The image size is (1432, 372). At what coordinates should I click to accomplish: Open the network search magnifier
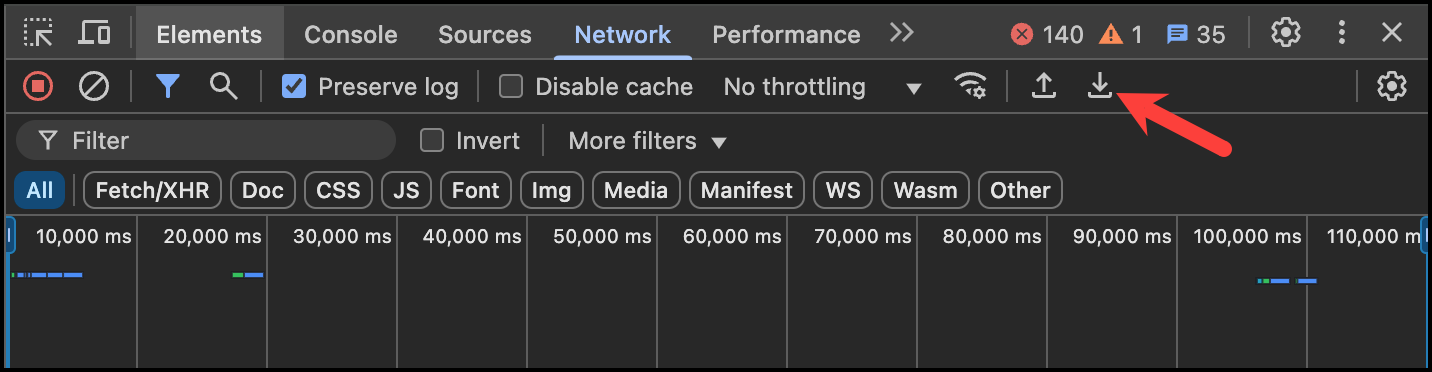(224, 87)
